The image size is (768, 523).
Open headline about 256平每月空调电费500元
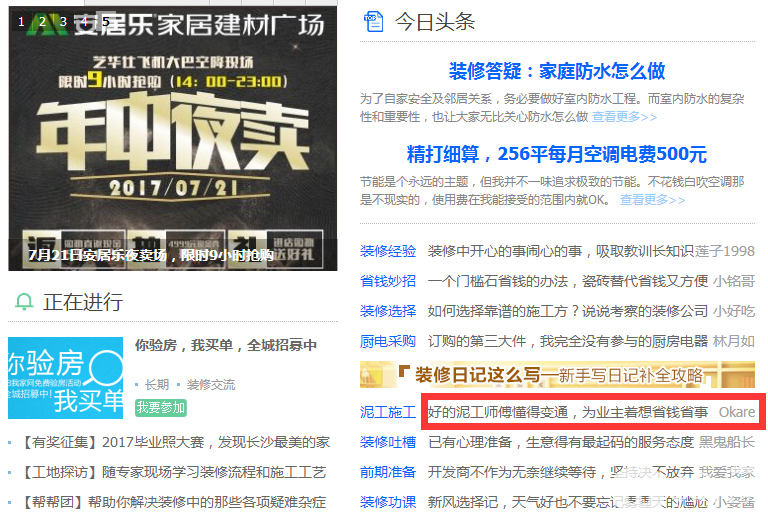point(557,154)
